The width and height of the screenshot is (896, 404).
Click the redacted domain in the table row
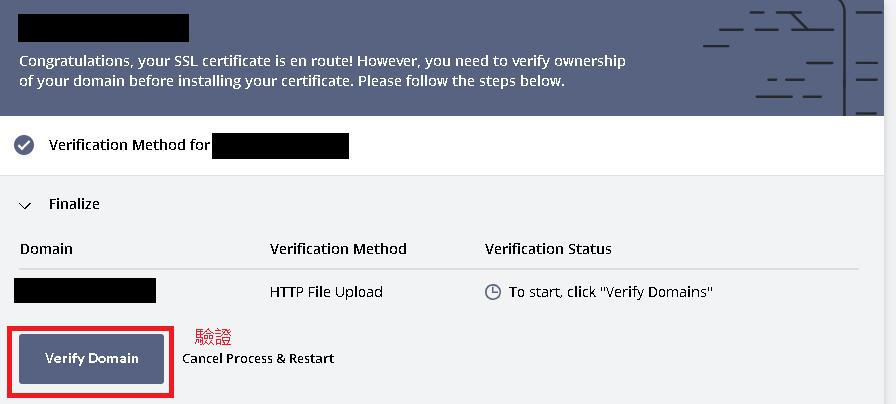click(x=85, y=291)
